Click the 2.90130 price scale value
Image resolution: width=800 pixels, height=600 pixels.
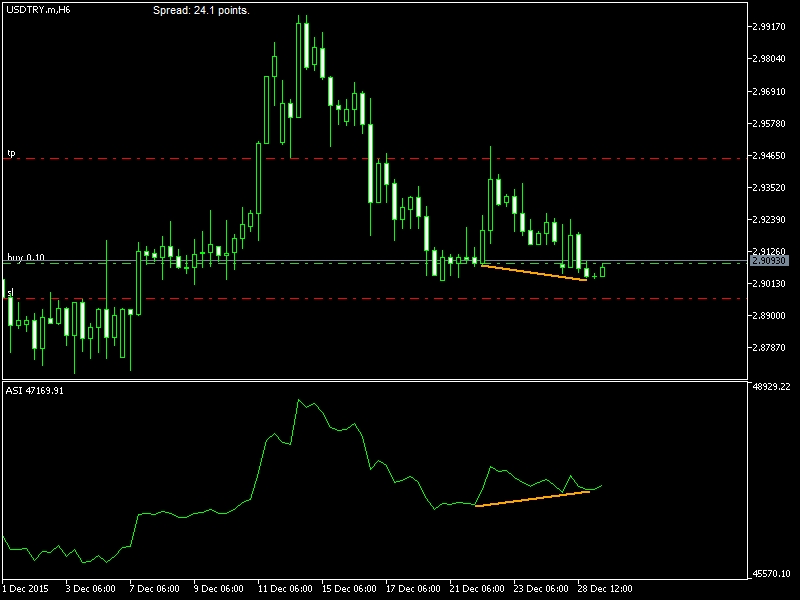[x=769, y=284]
